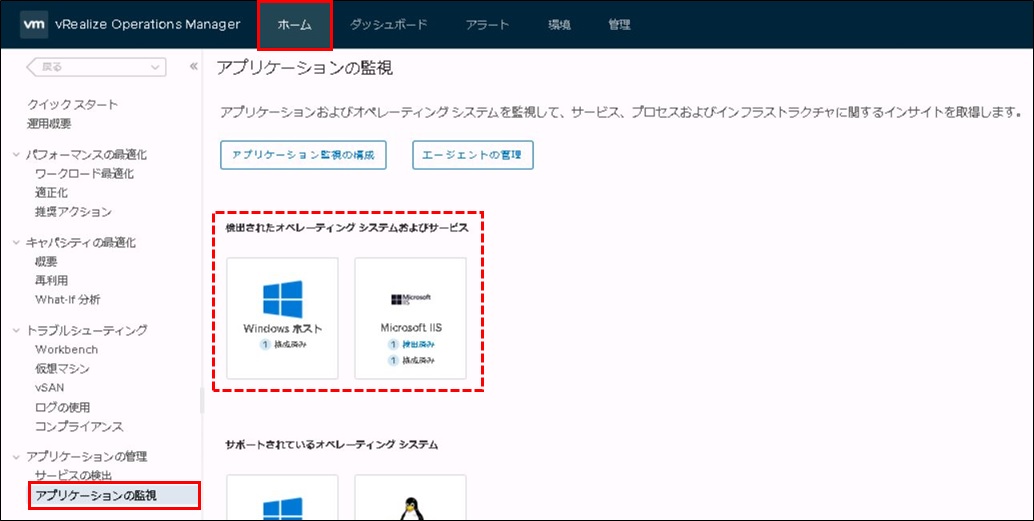The width and height of the screenshot is (1034, 521).
Task: Click the アプリケーションの監視 page heading
Action: (x=305, y=67)
